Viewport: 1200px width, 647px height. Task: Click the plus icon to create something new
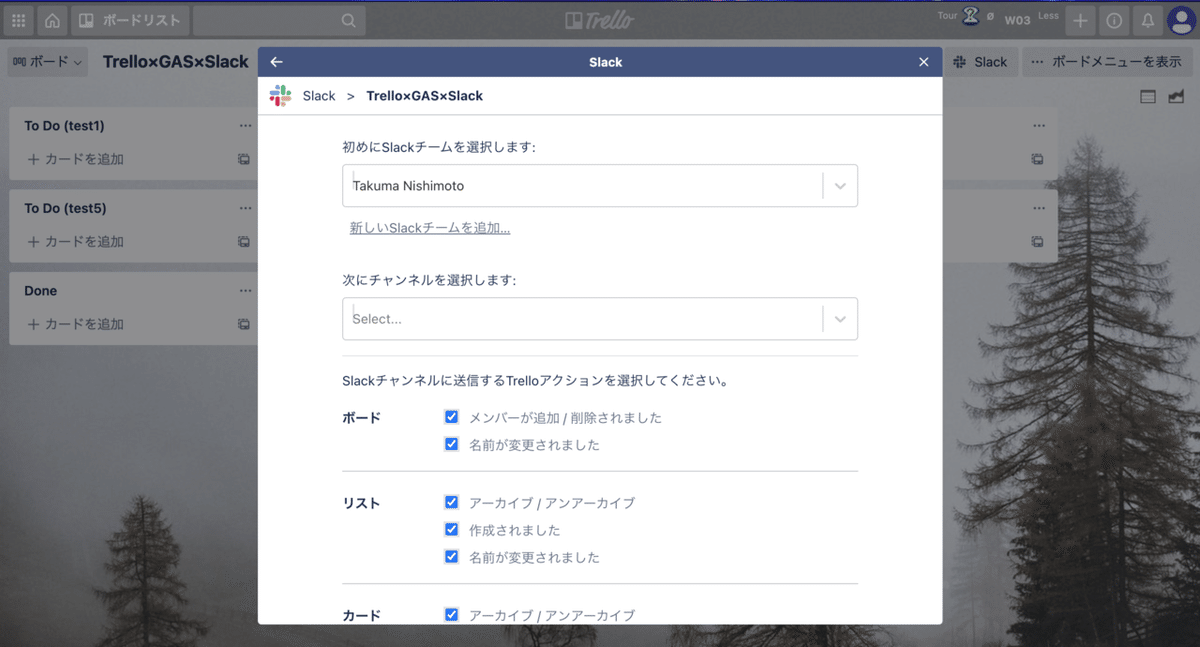coord(1080,20)
